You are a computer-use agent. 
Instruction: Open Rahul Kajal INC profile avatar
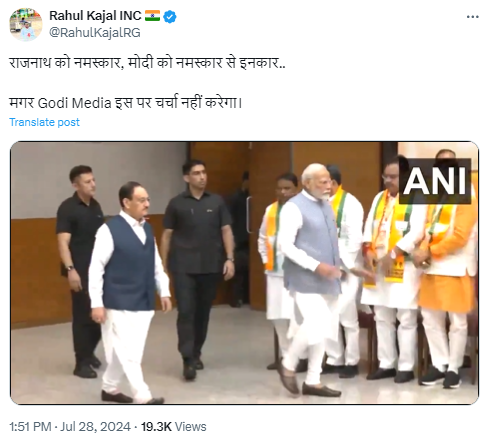click(x=26, y=24)
